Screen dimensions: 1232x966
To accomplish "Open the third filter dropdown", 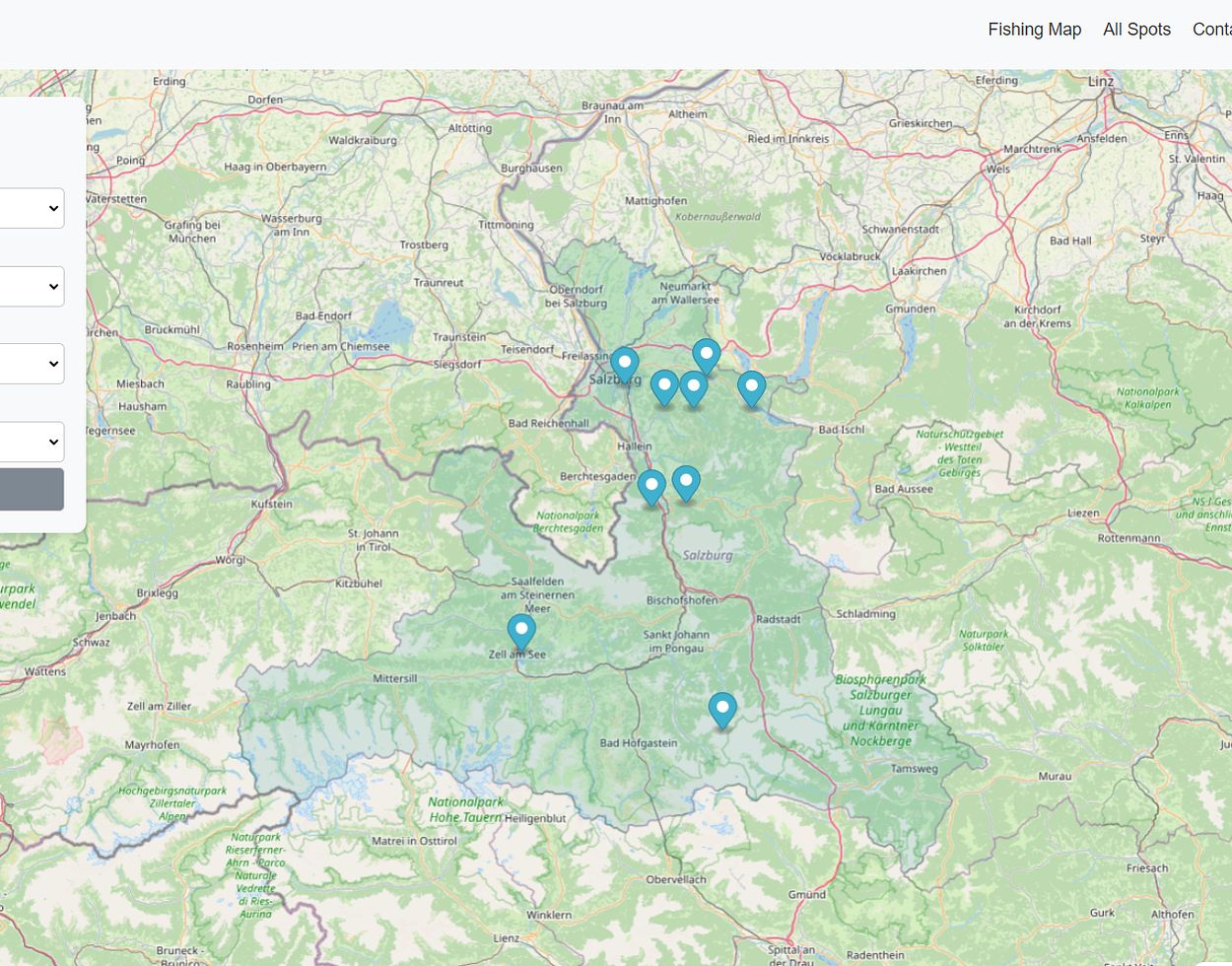I will (32, 364).
